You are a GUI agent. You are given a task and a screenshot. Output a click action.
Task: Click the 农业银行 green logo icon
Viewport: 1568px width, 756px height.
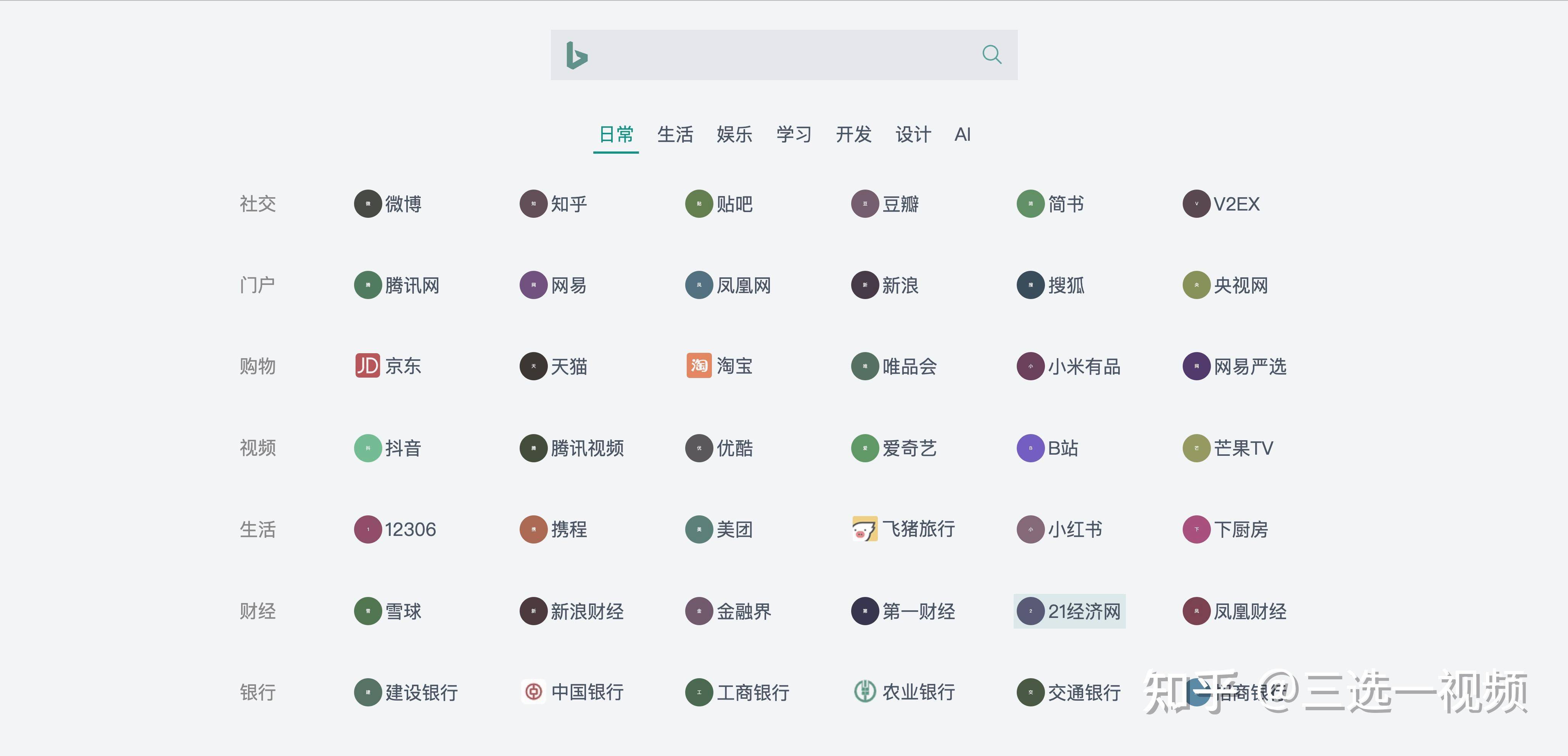864,692
